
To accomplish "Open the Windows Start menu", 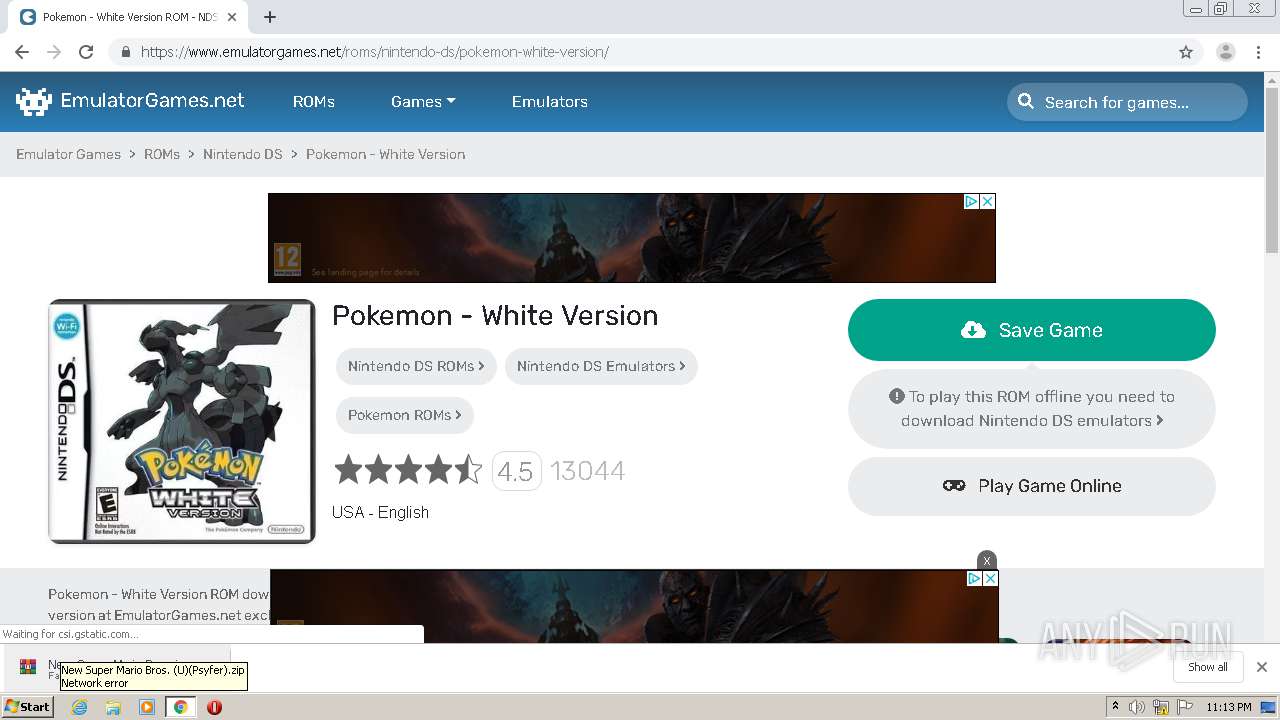I will coord(27,707).
